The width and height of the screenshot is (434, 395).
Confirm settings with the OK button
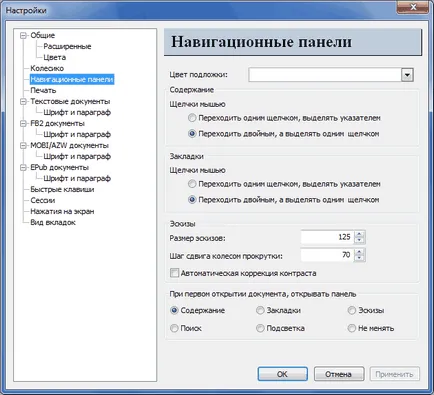pyautogui.click(x=282, y=374)
